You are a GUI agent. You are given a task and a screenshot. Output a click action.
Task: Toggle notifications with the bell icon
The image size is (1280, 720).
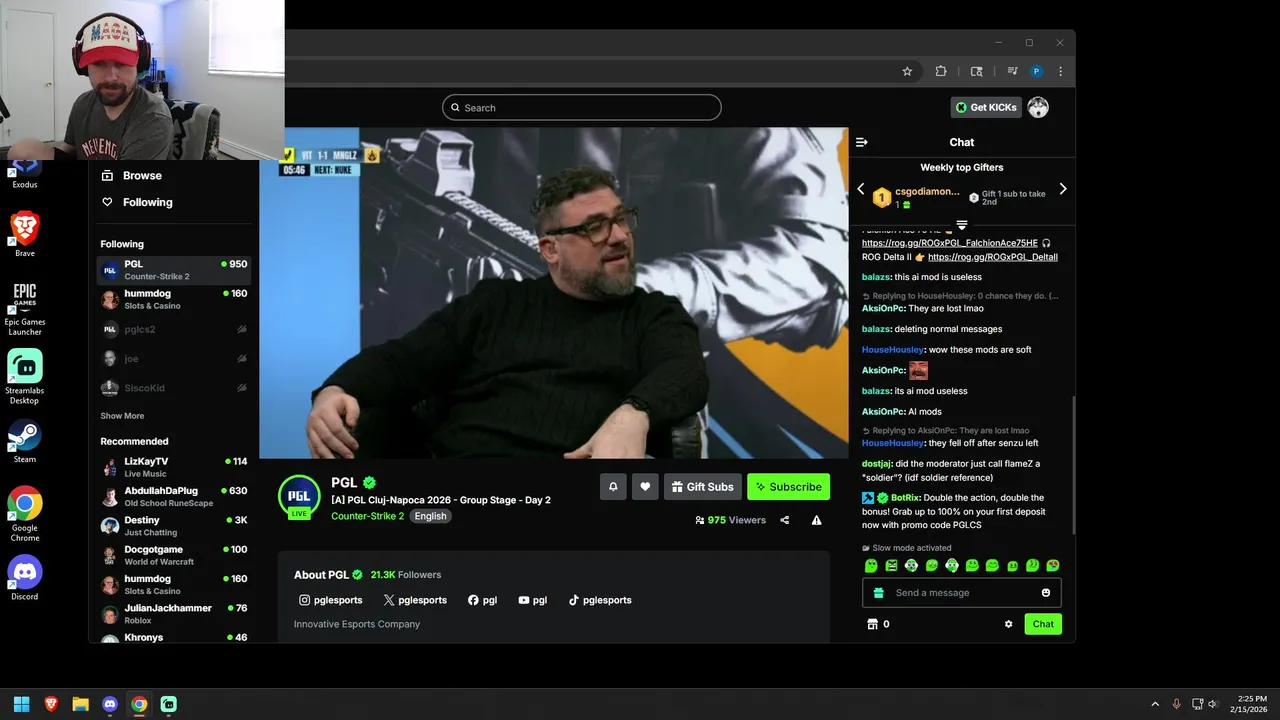[x=613, y=487]
